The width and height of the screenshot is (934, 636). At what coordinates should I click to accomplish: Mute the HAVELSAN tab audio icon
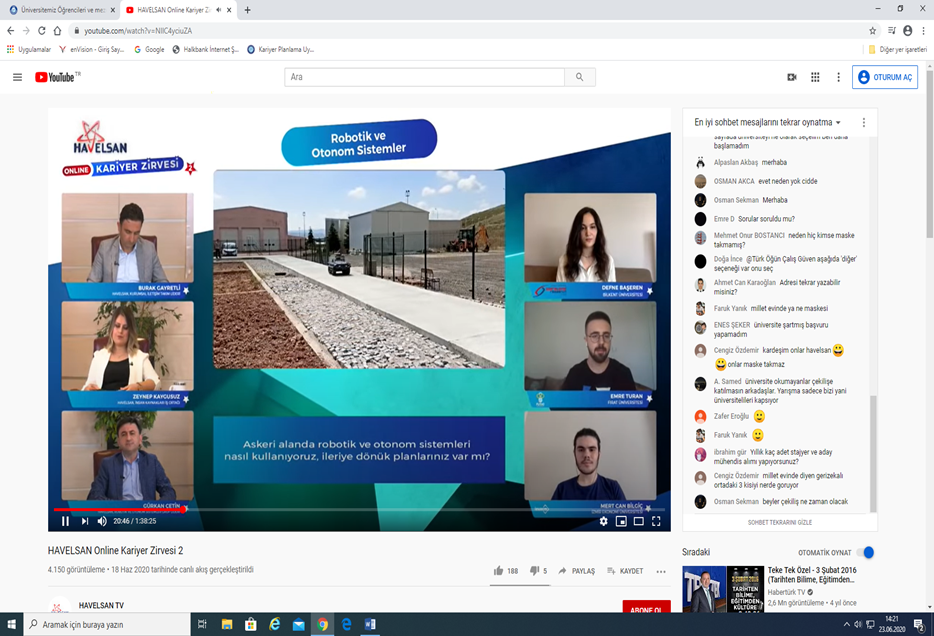[219, 10]
